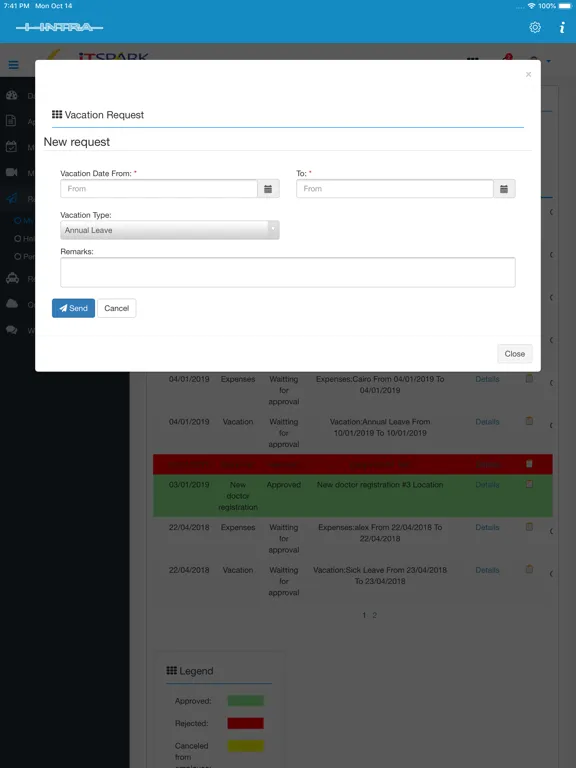This screenshot has height=768, width=576.
Task: Open Details link for New doctor registration row
Action: point(487,485)
